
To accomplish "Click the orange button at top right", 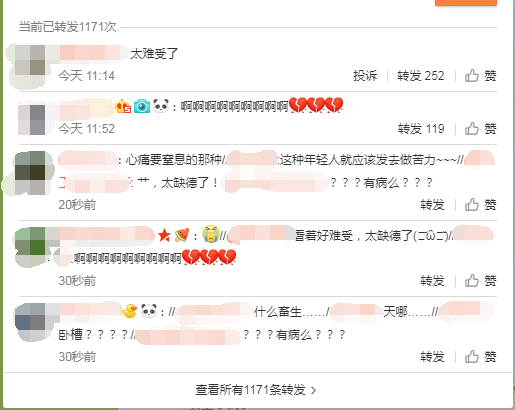I will (466, 3).
